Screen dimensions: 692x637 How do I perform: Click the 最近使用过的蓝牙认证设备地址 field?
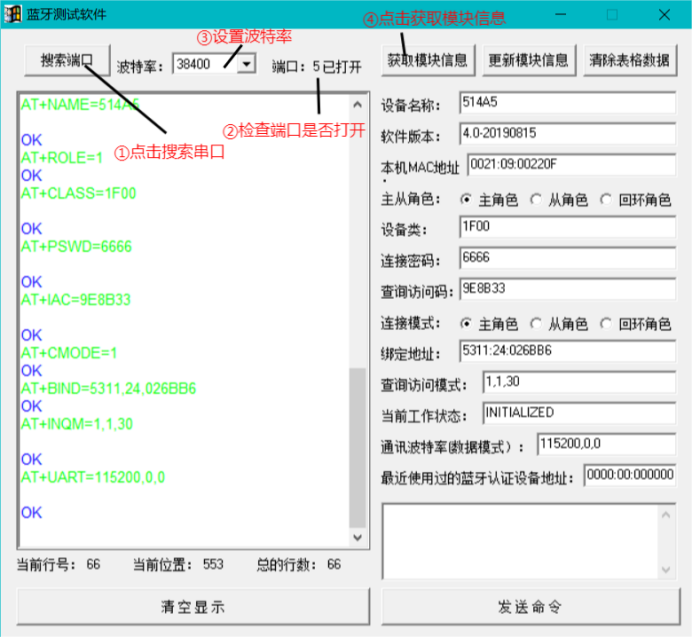coord(630,475)
